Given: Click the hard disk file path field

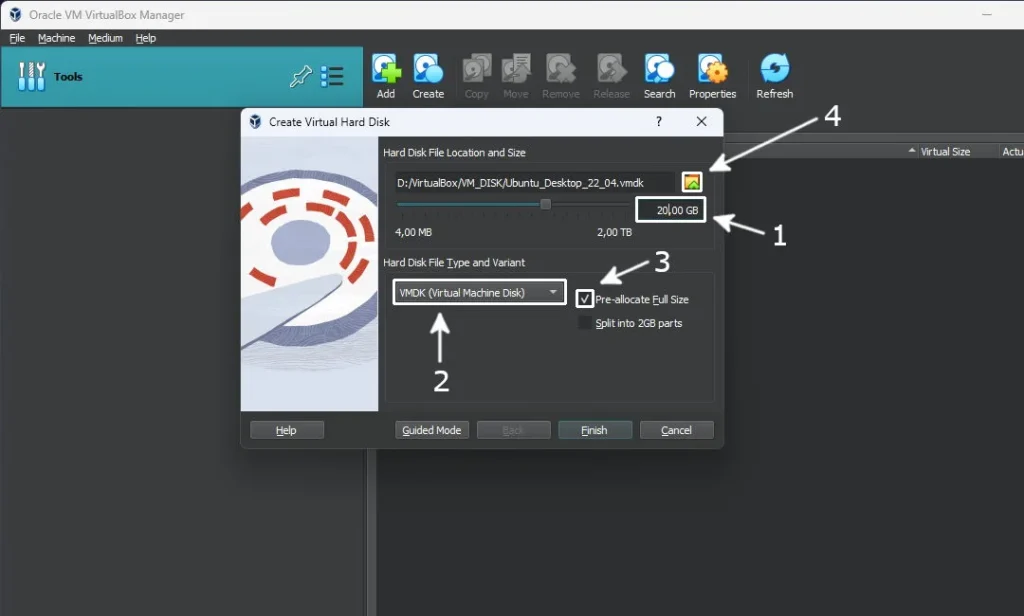Looking at the screenshot, I should click(x=534, y=183).
